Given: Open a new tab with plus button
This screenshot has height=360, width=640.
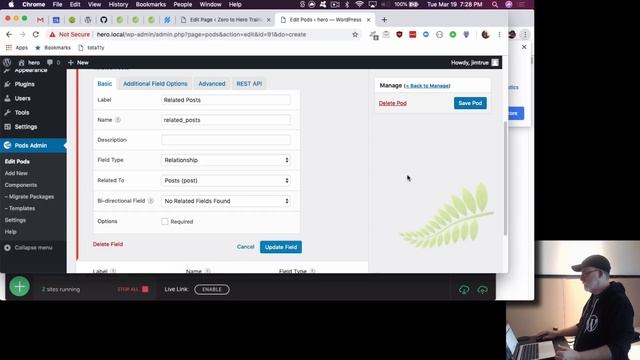Looking at the screenshot, I should point(384,20).
